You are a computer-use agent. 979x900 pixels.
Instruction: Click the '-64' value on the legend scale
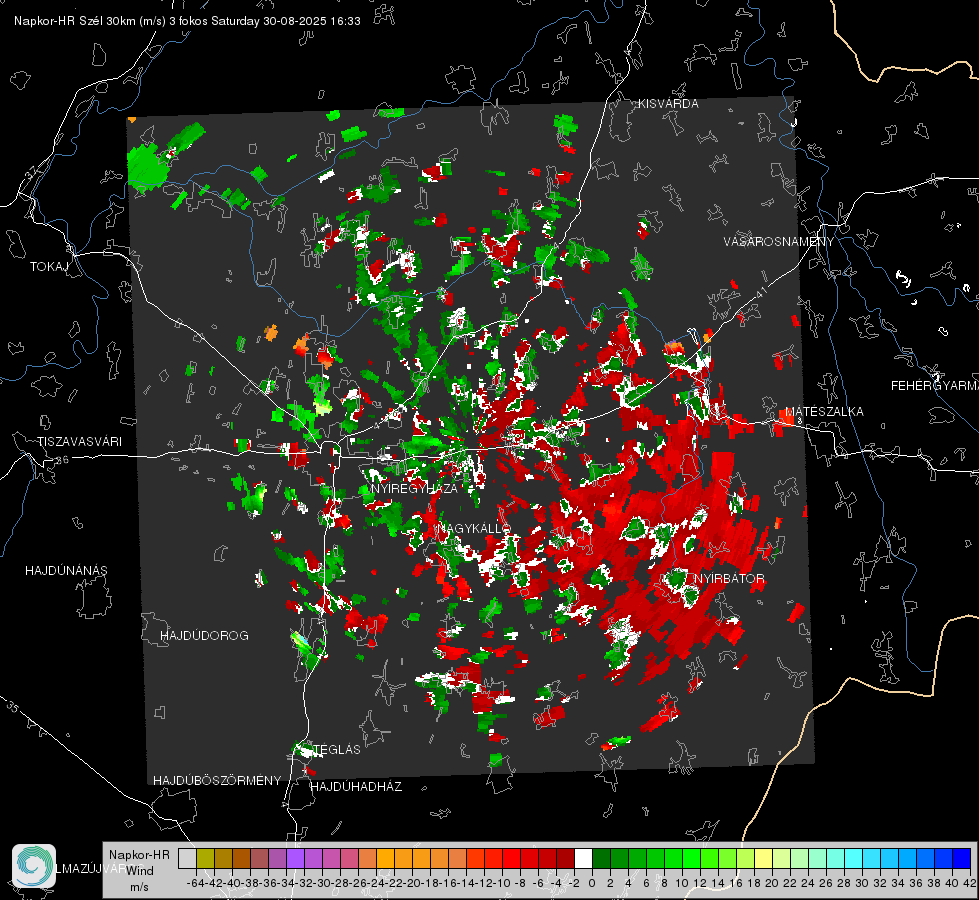(x=196, y=883)
